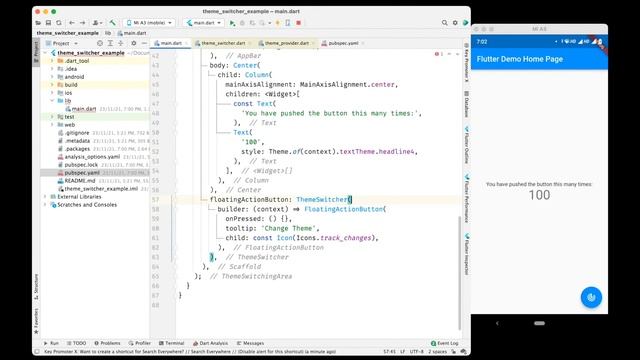Open the Structure side tool window
Screen dimensions: 640x360
pyautogui.click(x=36, y=287)
